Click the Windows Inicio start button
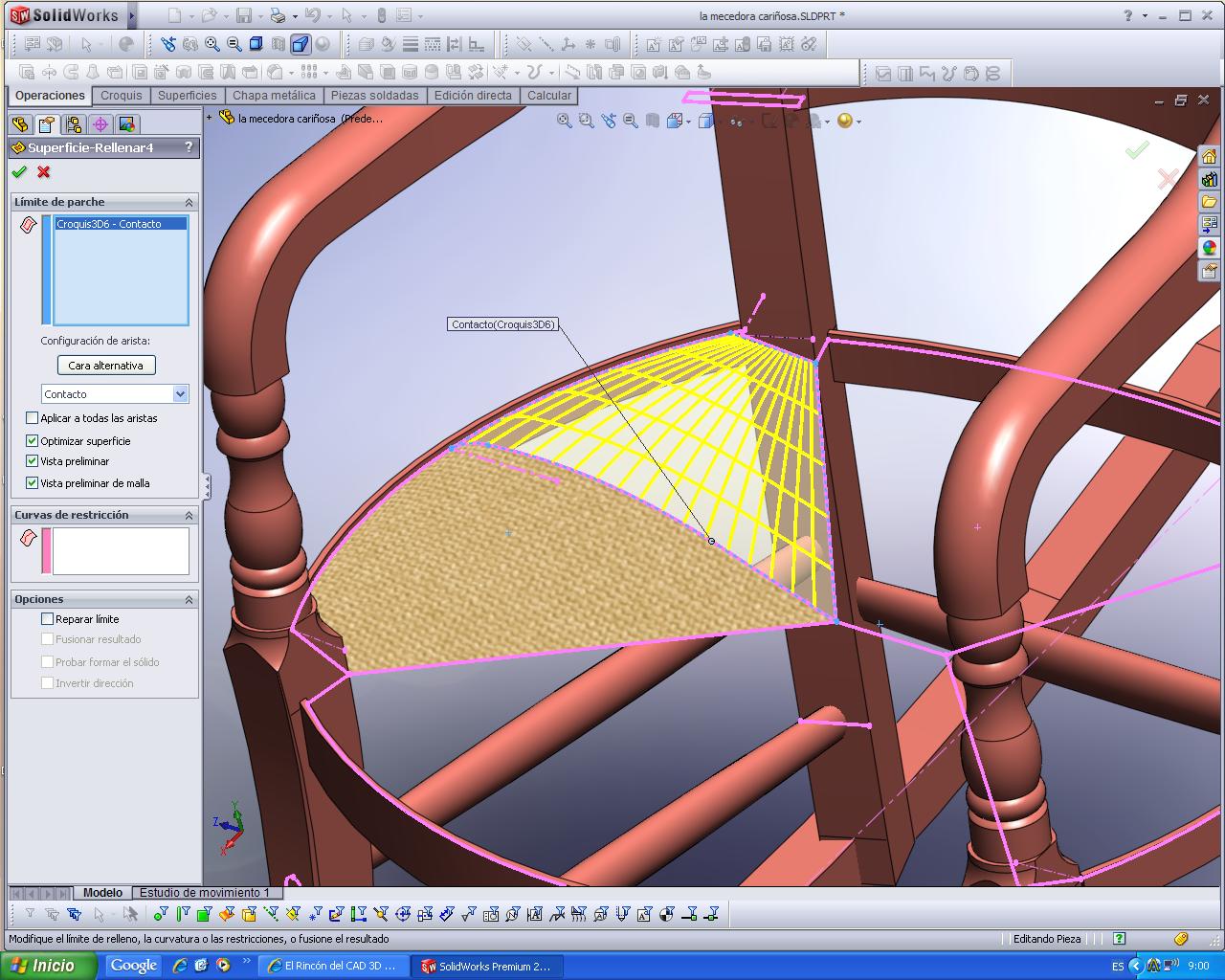 [48, 966]
